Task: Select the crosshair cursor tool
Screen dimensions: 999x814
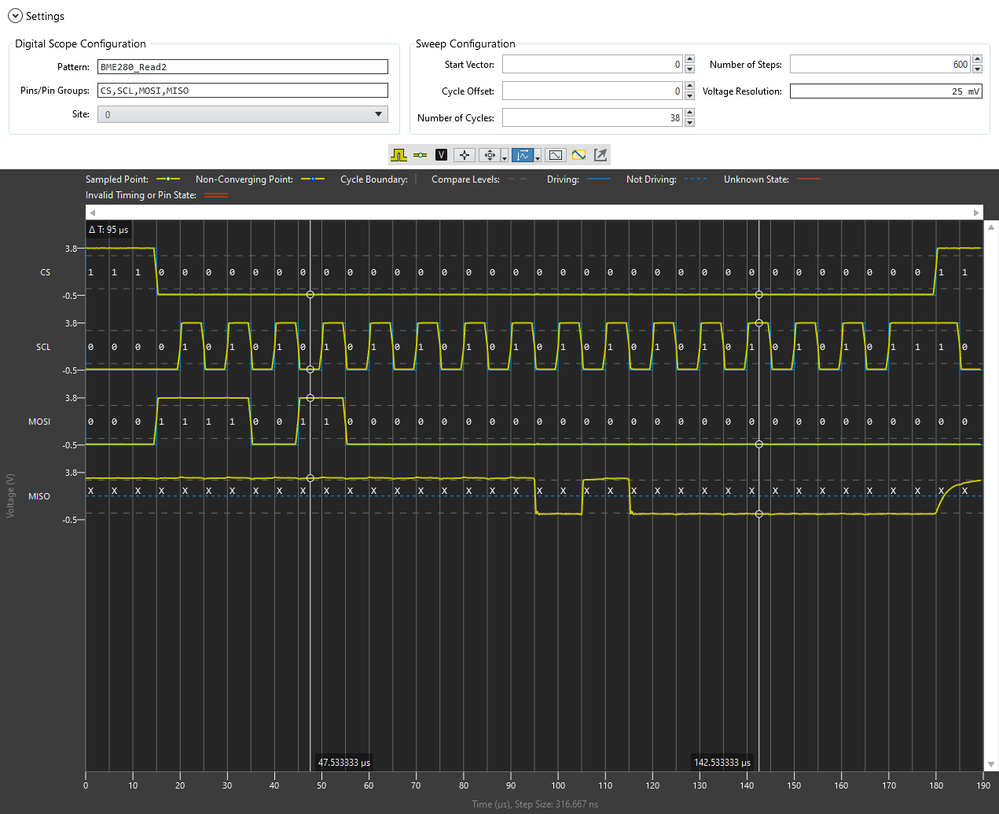Action: pyautogui.click(x=464, y=155)
